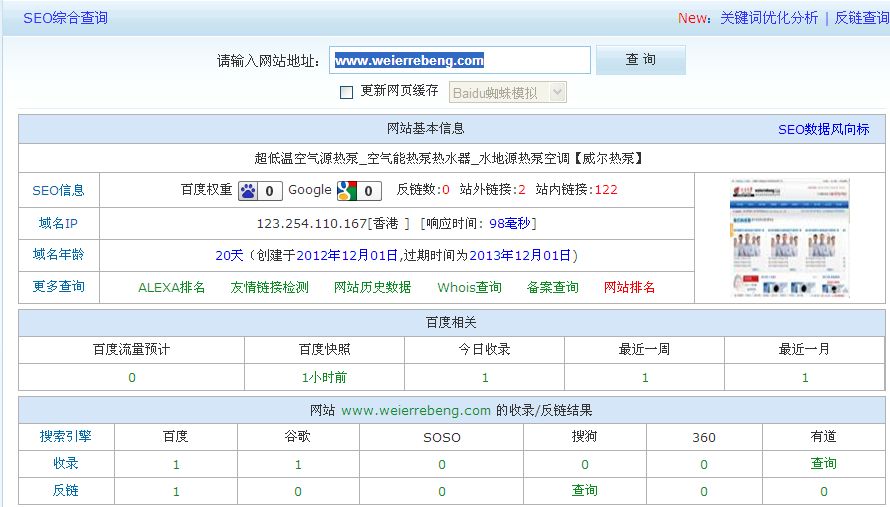Click the ALEXA排名 link

[x=171, y=287]
